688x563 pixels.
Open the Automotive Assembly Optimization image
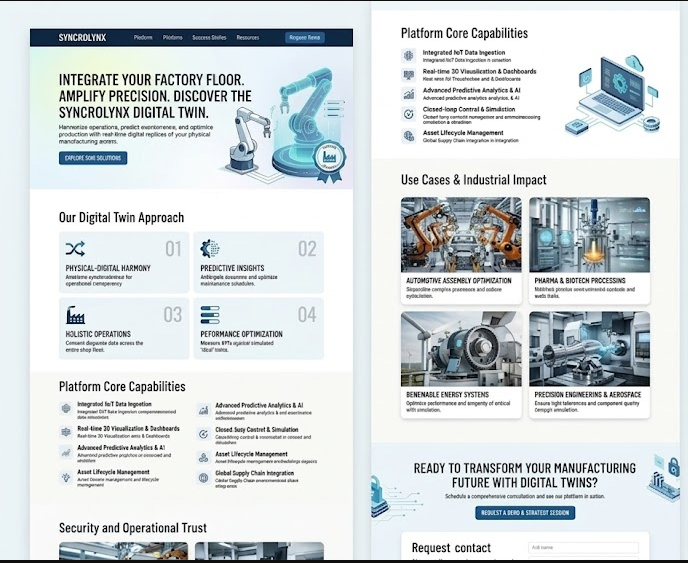tap(461, 235)
